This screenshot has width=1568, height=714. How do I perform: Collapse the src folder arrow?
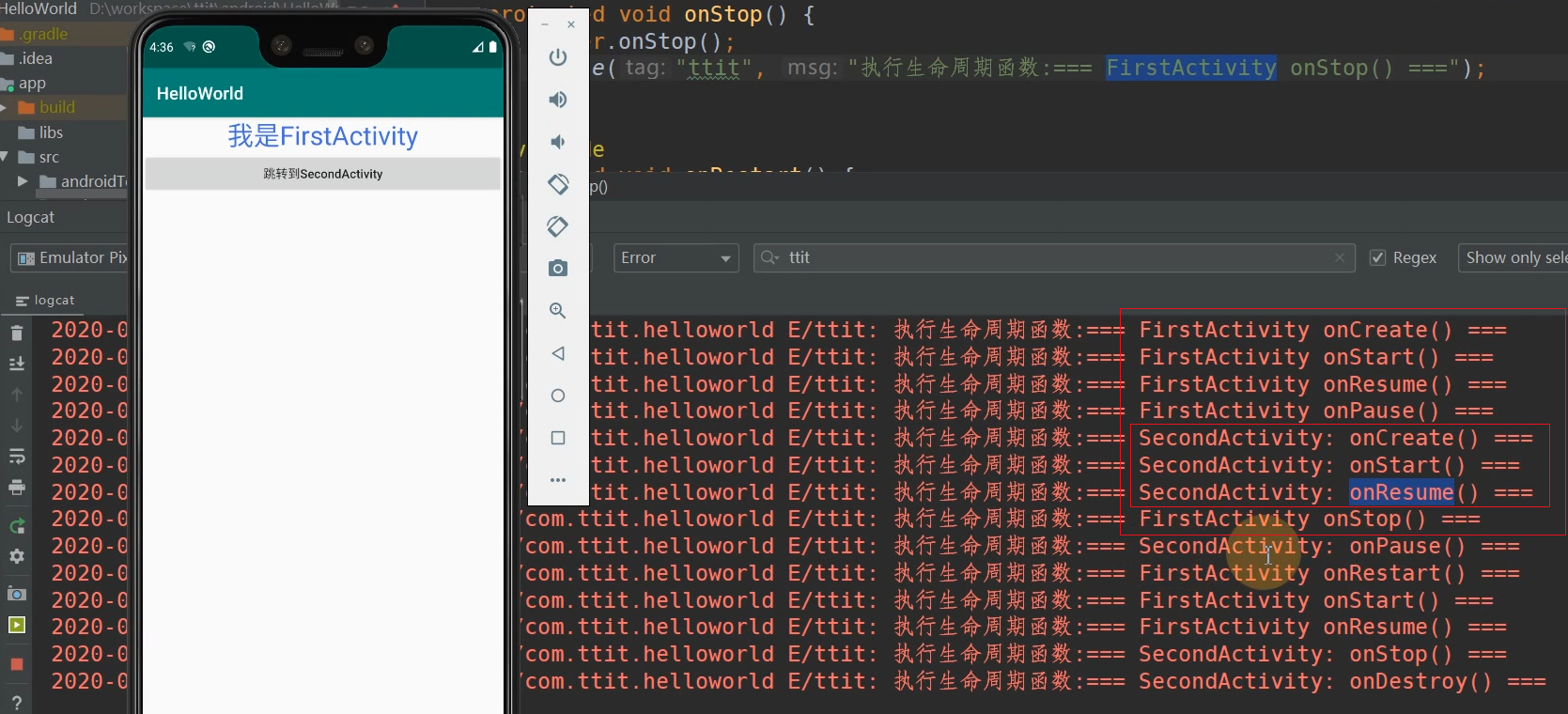[5, 157]
